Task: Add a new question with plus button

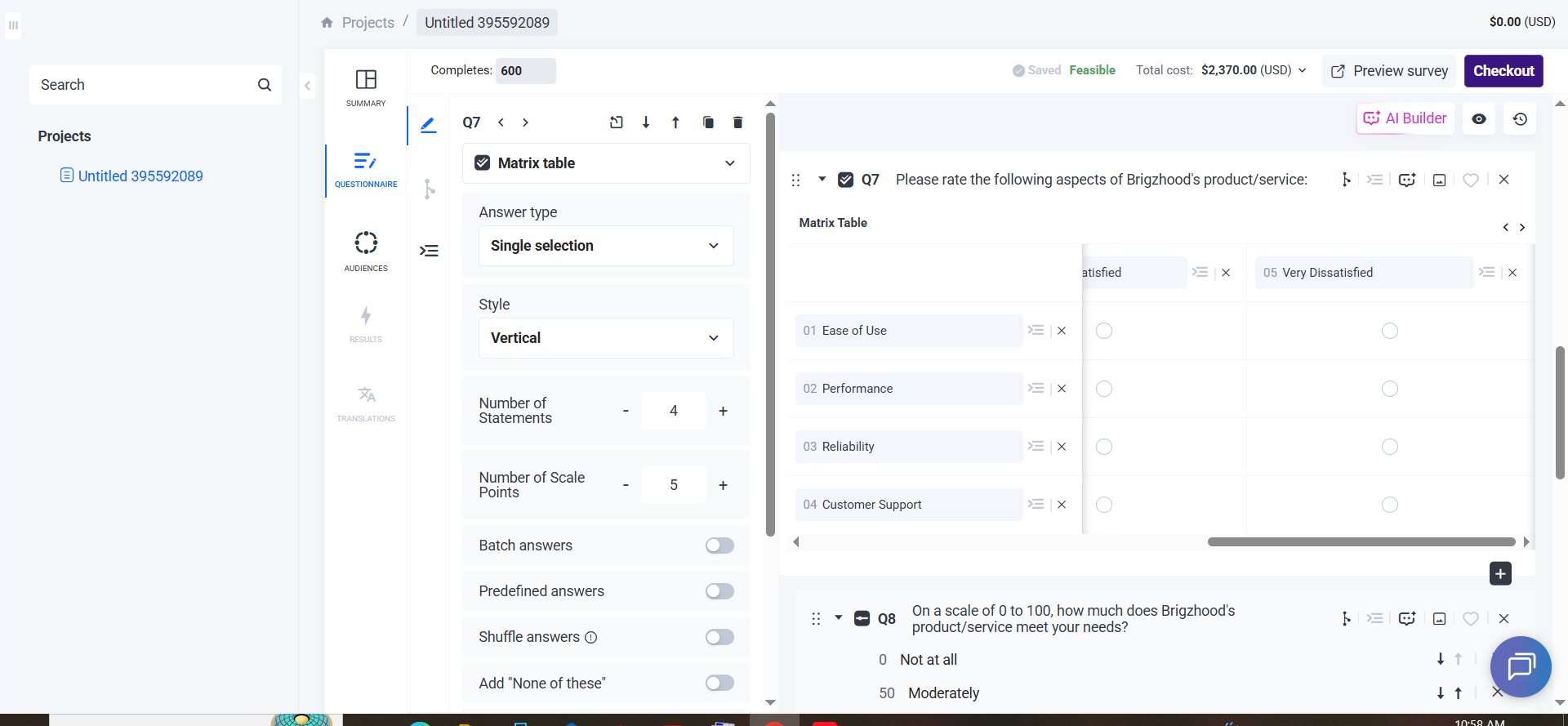Action: (x=1500, y=574)
